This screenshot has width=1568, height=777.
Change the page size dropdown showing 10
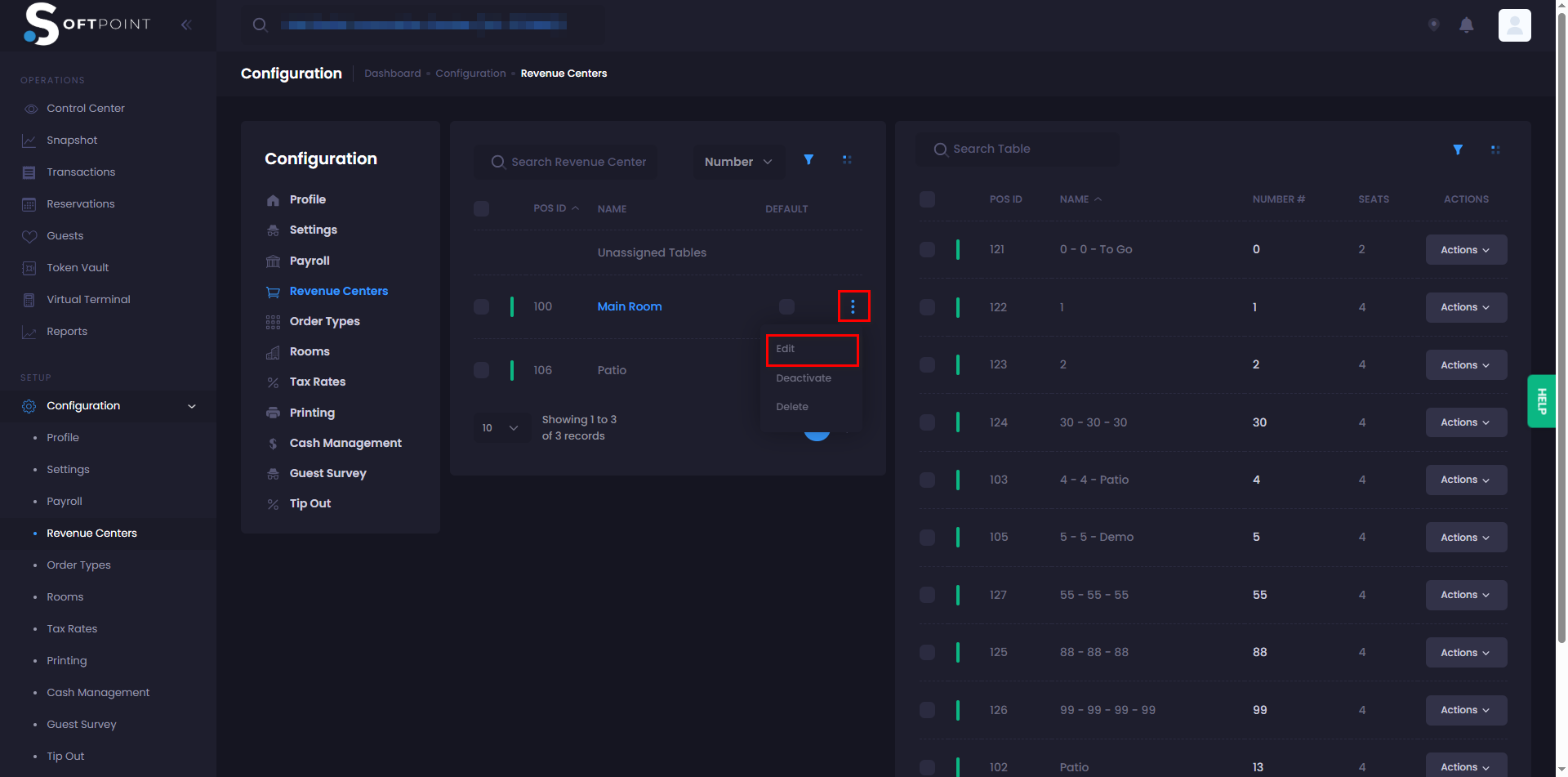pos(500,427)
